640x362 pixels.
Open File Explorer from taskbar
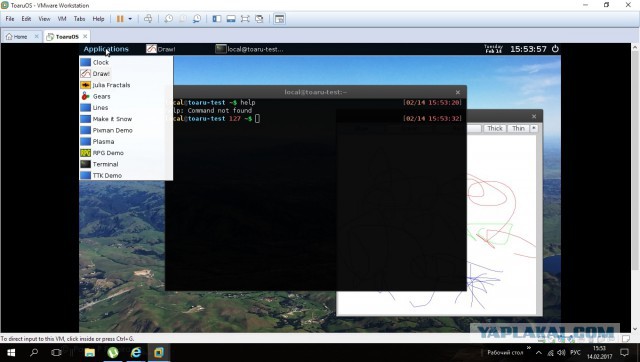point(90,352)
